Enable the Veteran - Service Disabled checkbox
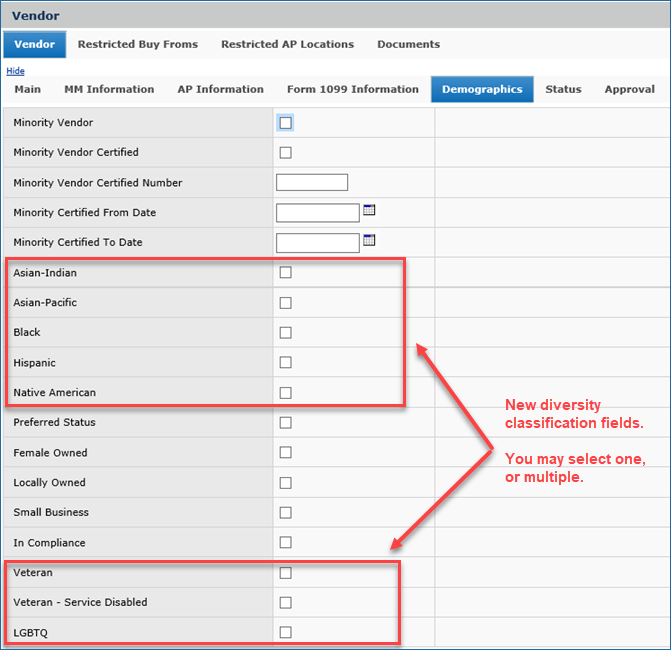The width and height of the screenshot is (671, 650). pos(286,602)
